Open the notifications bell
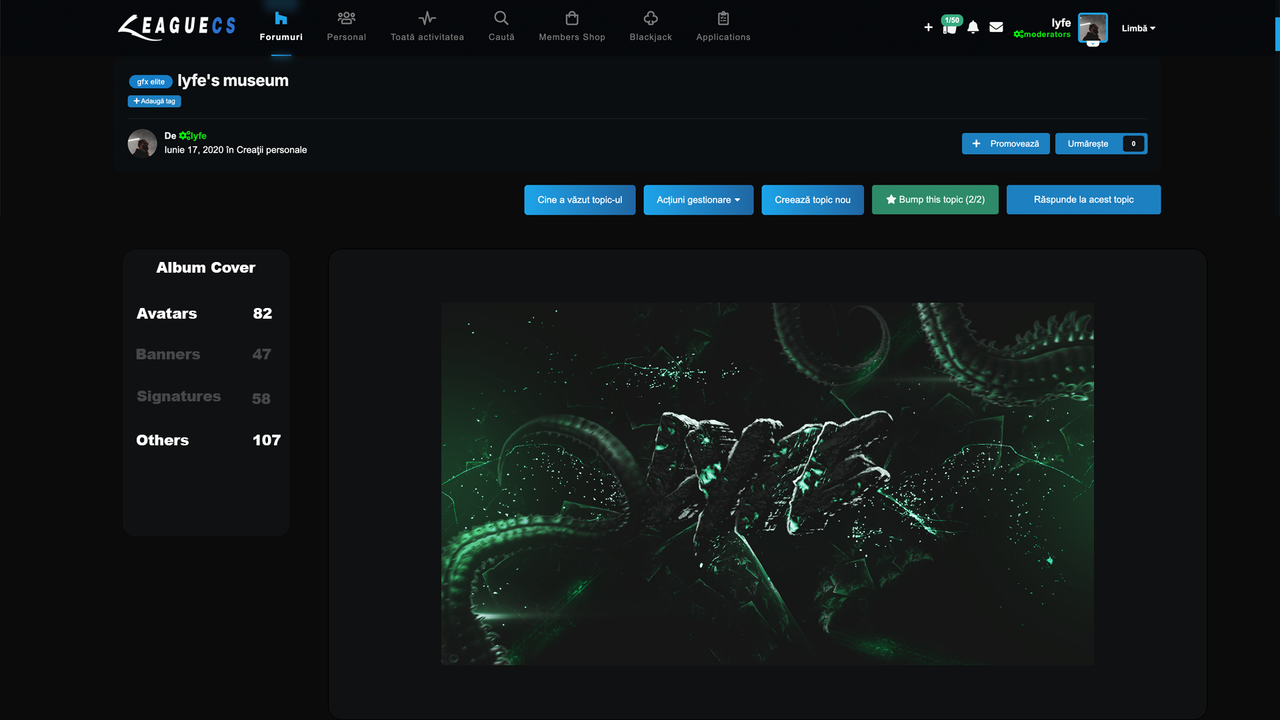The width and height of the screenshot is (1280, 720). [973, 28]
